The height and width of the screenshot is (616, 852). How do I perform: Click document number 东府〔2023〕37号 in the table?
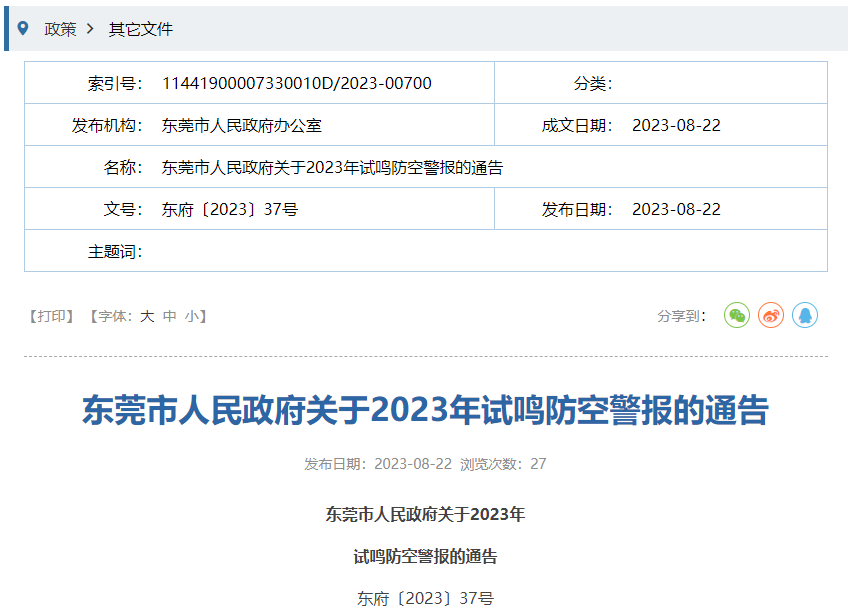pyautogui.click(x=230, y=209)
